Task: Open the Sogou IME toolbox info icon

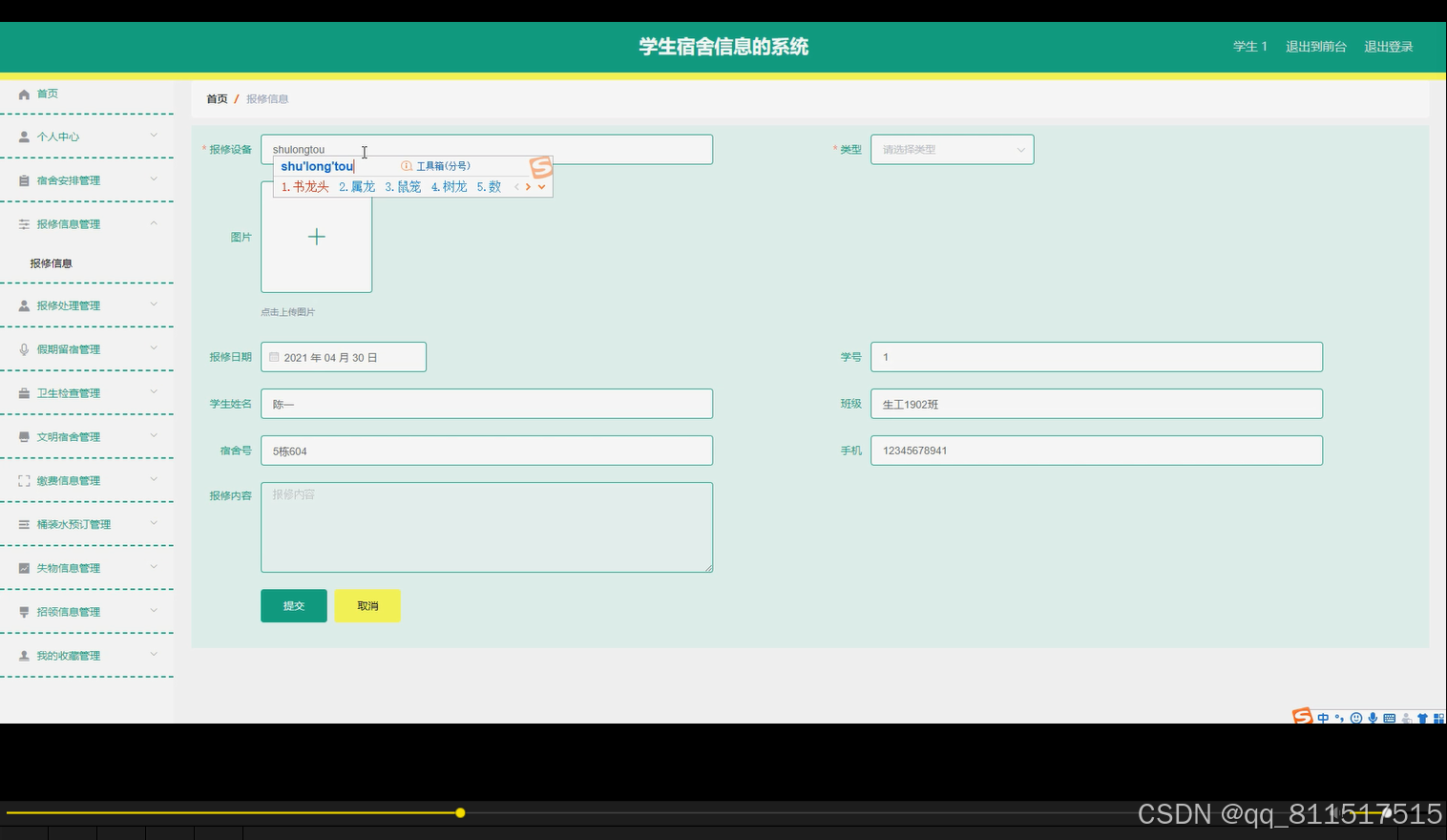Action: point(407,166)
